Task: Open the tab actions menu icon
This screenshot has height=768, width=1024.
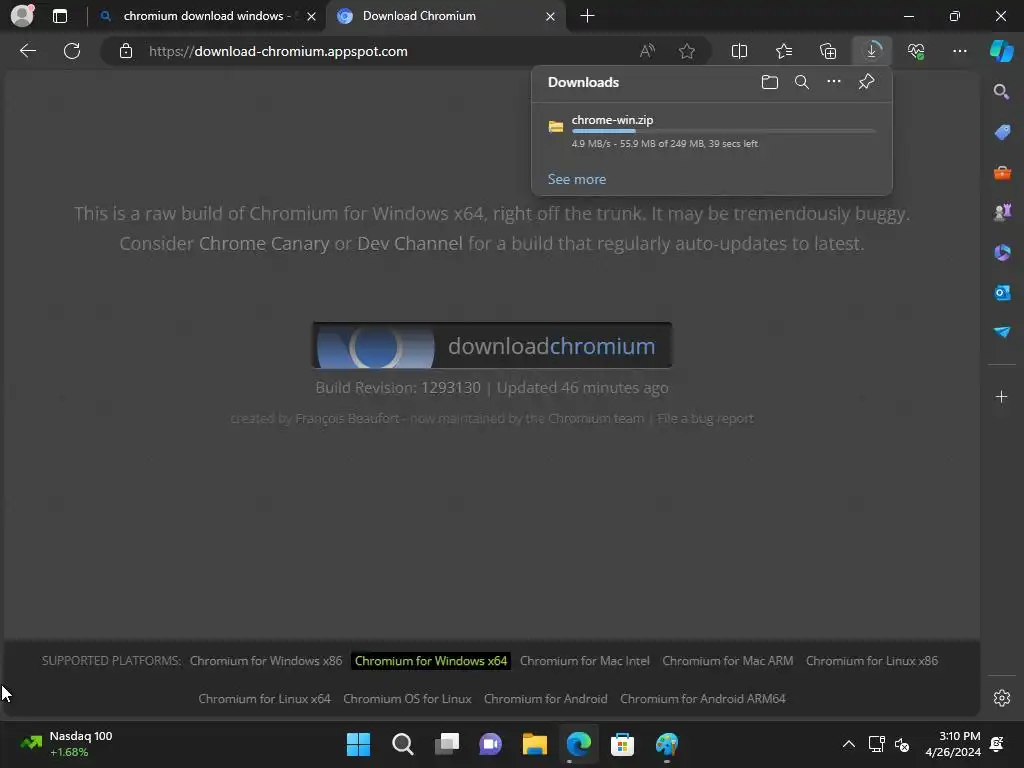Action: [x=60, y=16]
